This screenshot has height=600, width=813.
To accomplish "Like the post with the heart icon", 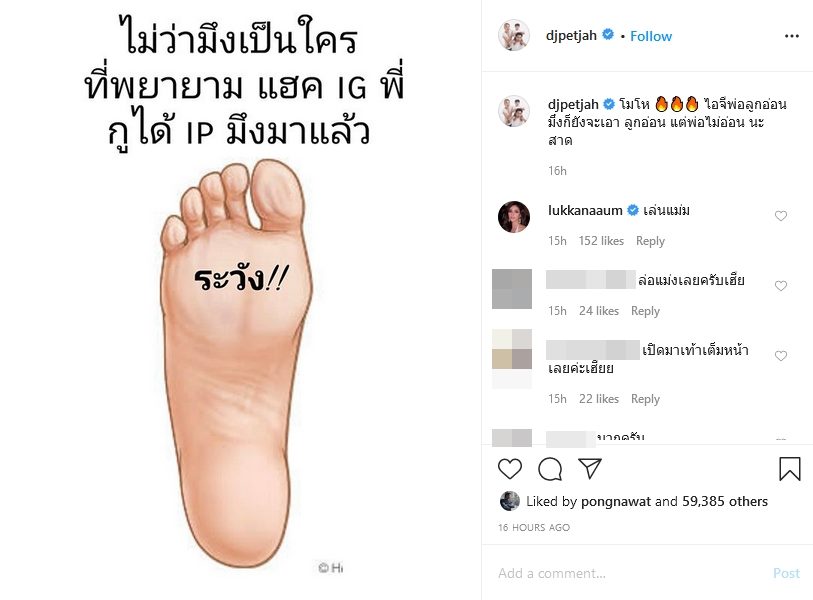I will click(510, 469).
